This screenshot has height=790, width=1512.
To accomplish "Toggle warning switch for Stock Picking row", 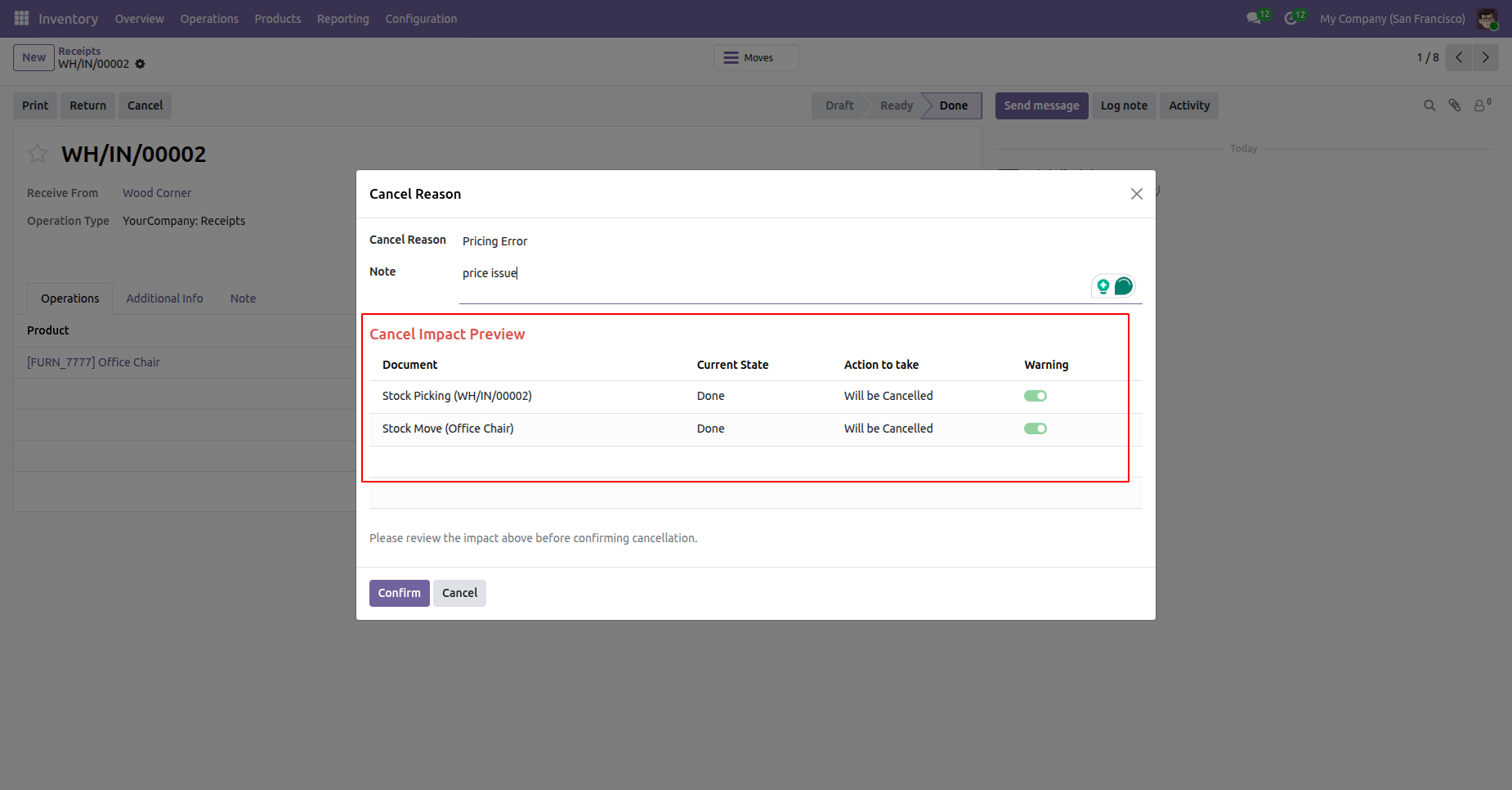I will 1036,396.
